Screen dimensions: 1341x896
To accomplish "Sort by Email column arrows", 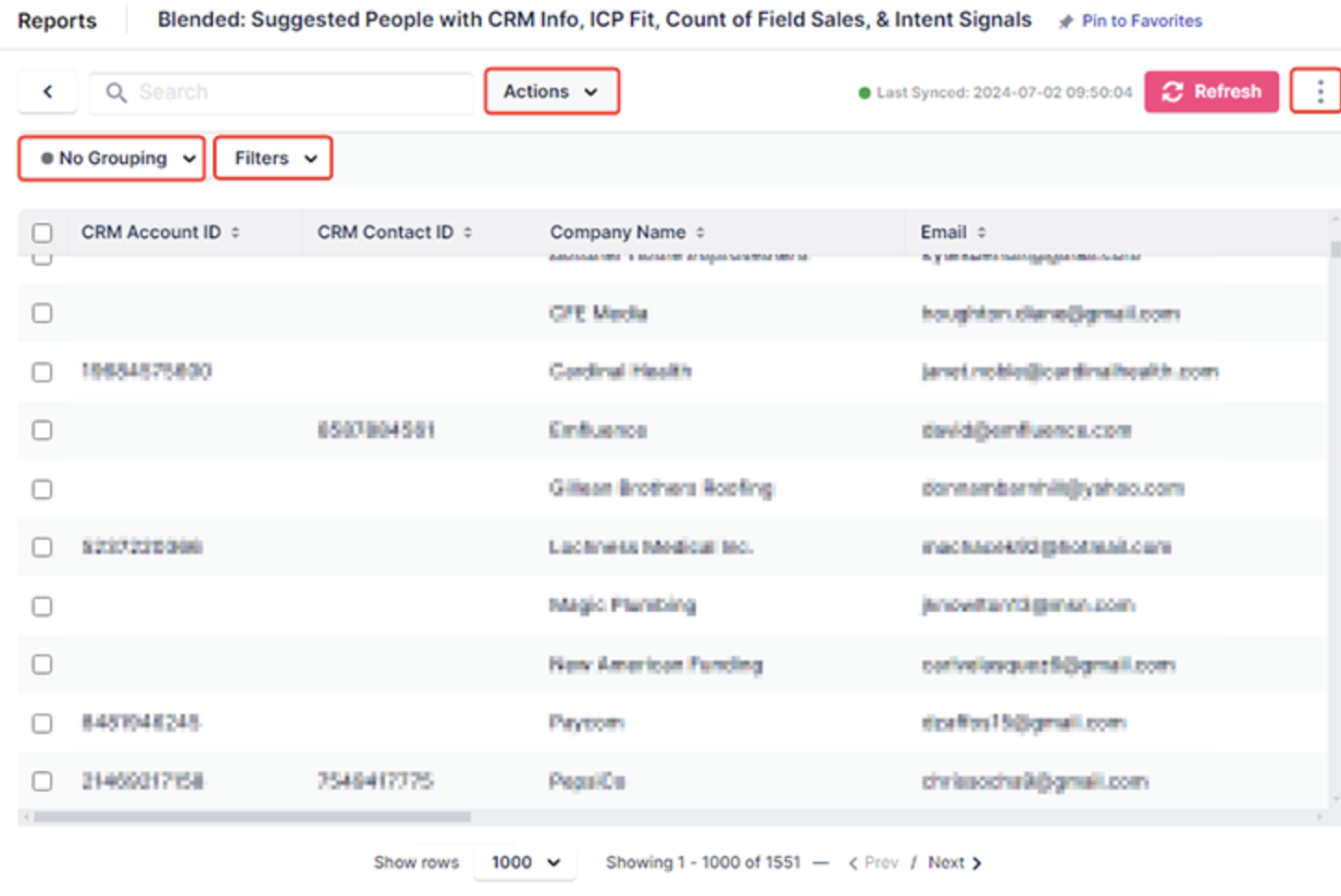I will 982,232.
